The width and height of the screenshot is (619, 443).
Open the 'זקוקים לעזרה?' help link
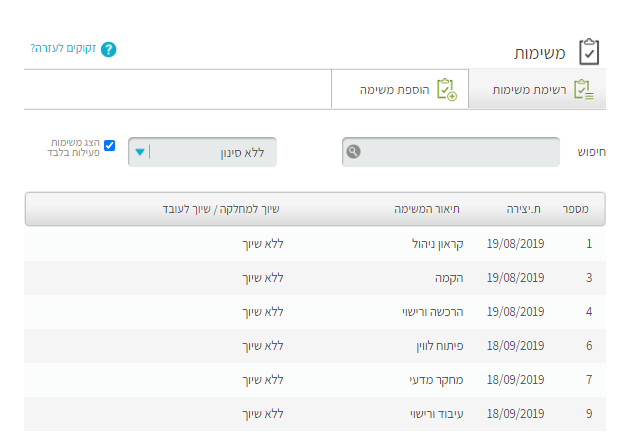[63, 49]
